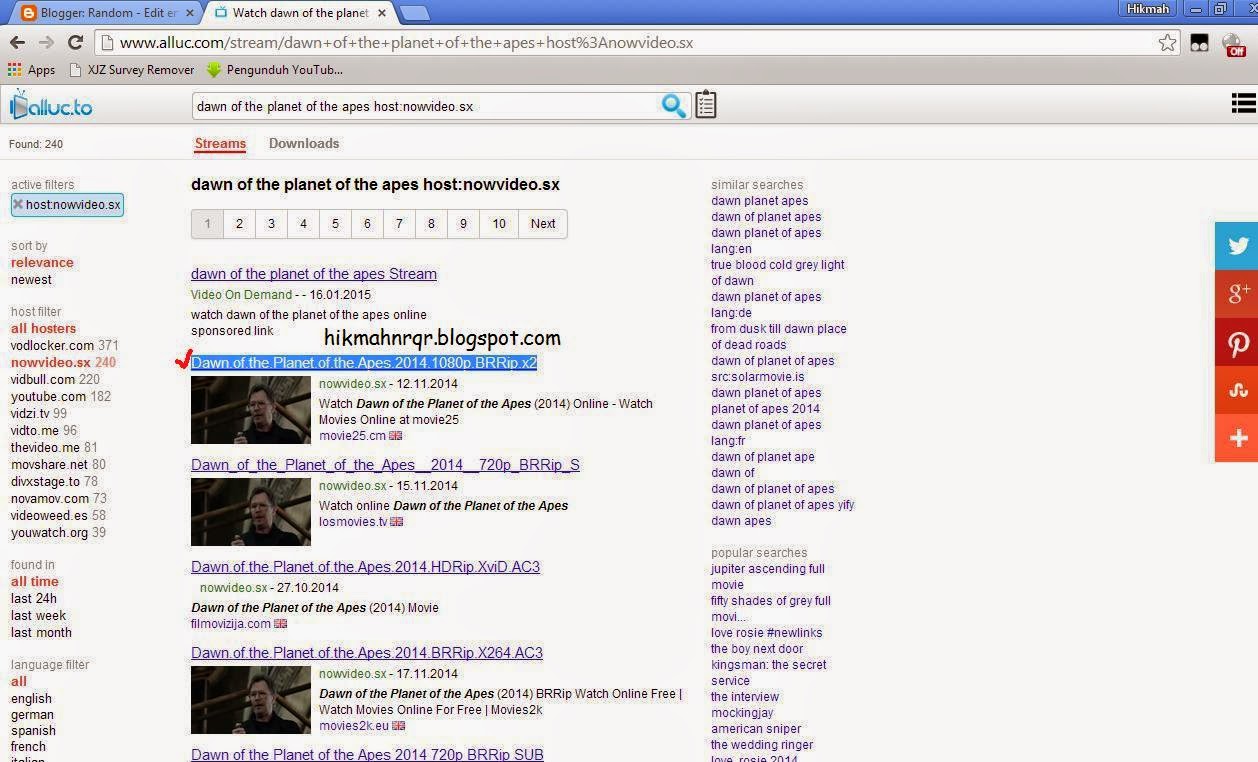Open the hamburger menu icon on alluc
The image size is (1258, 762).
[1244, 103]
